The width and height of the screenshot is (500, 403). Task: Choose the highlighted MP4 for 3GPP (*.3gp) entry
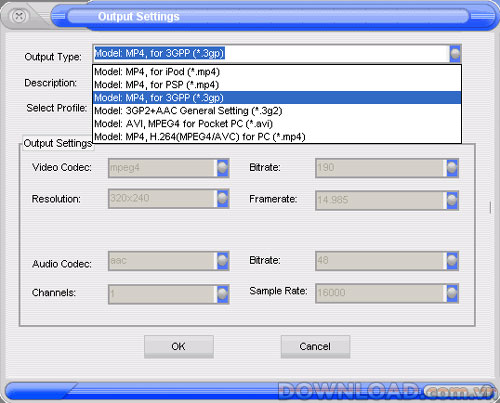point(277,98)
